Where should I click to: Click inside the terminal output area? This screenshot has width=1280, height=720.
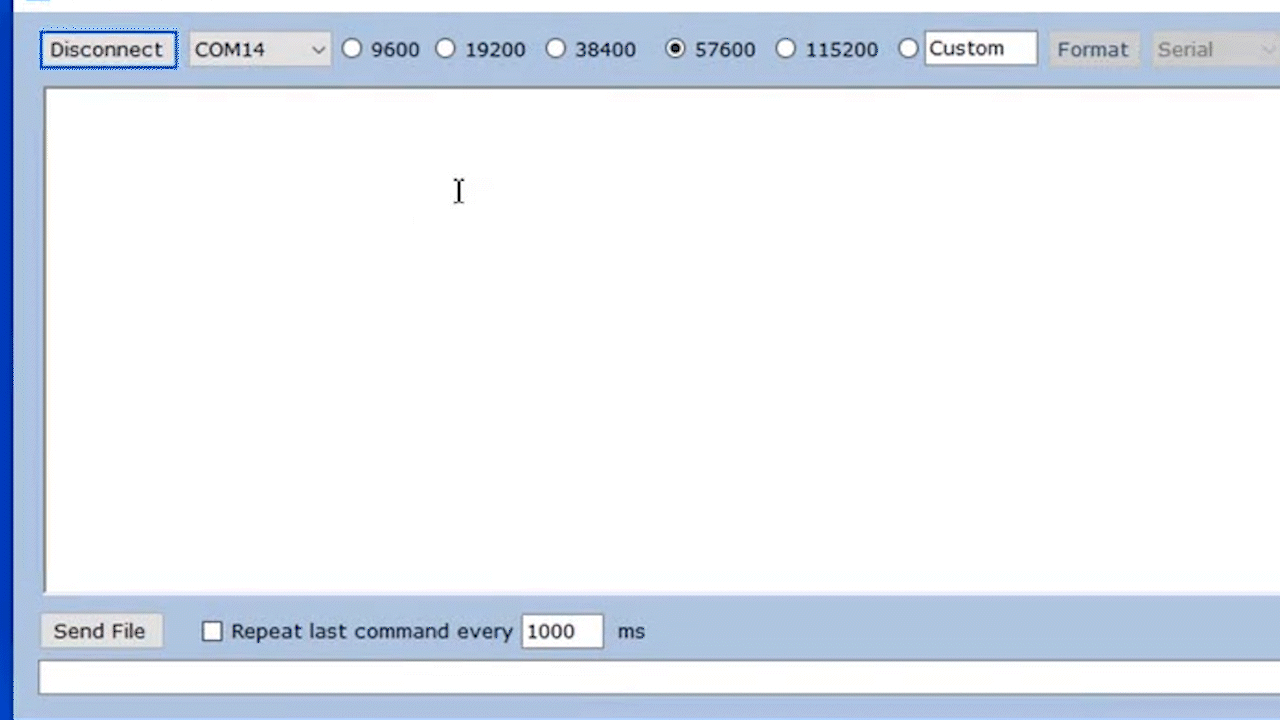point(662,340)
